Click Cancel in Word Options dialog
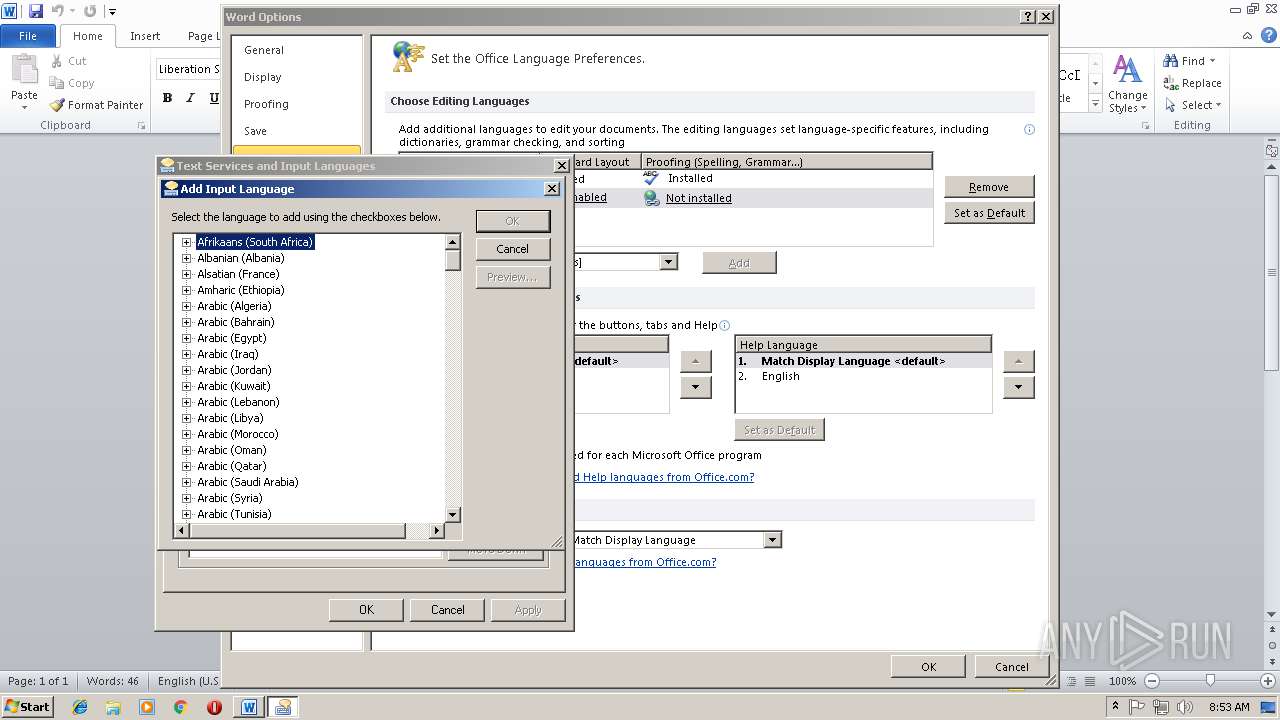Screen dimensions: 1280x720 1012,667
